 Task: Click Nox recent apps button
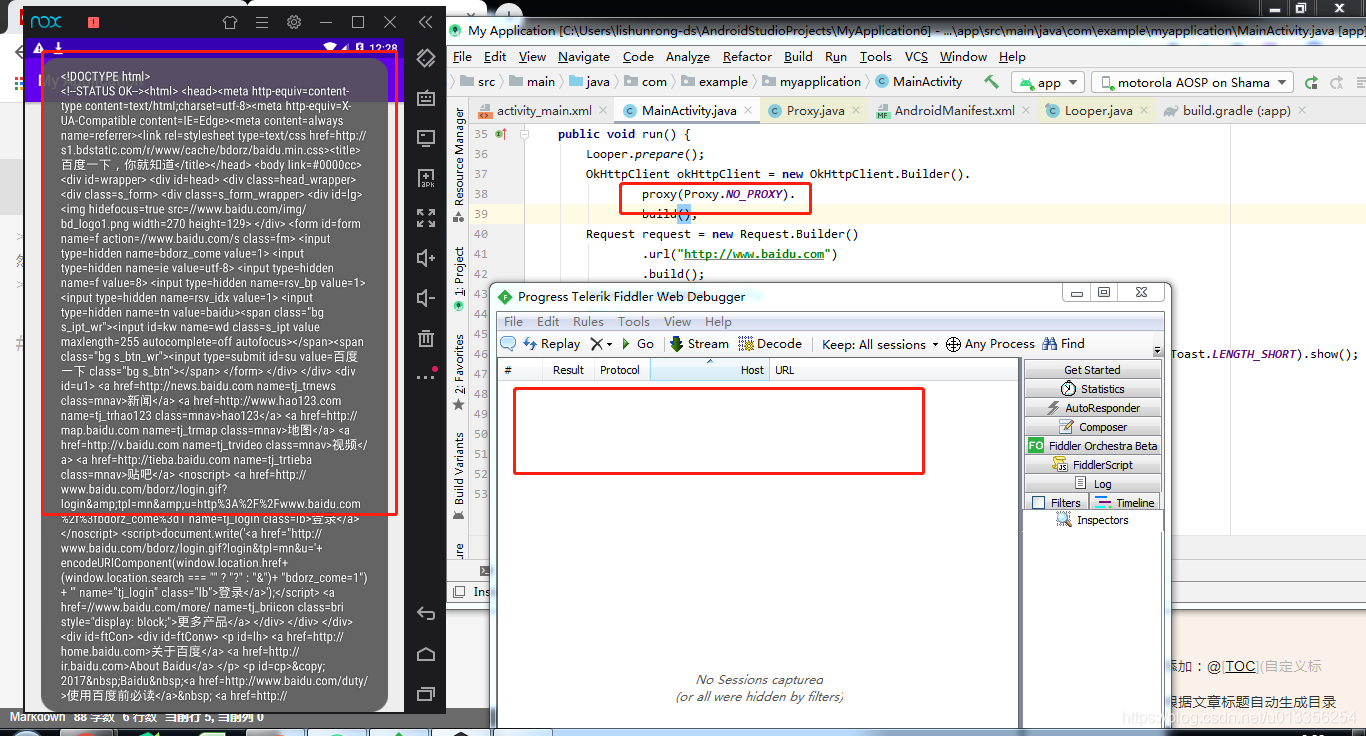(425, 693)
